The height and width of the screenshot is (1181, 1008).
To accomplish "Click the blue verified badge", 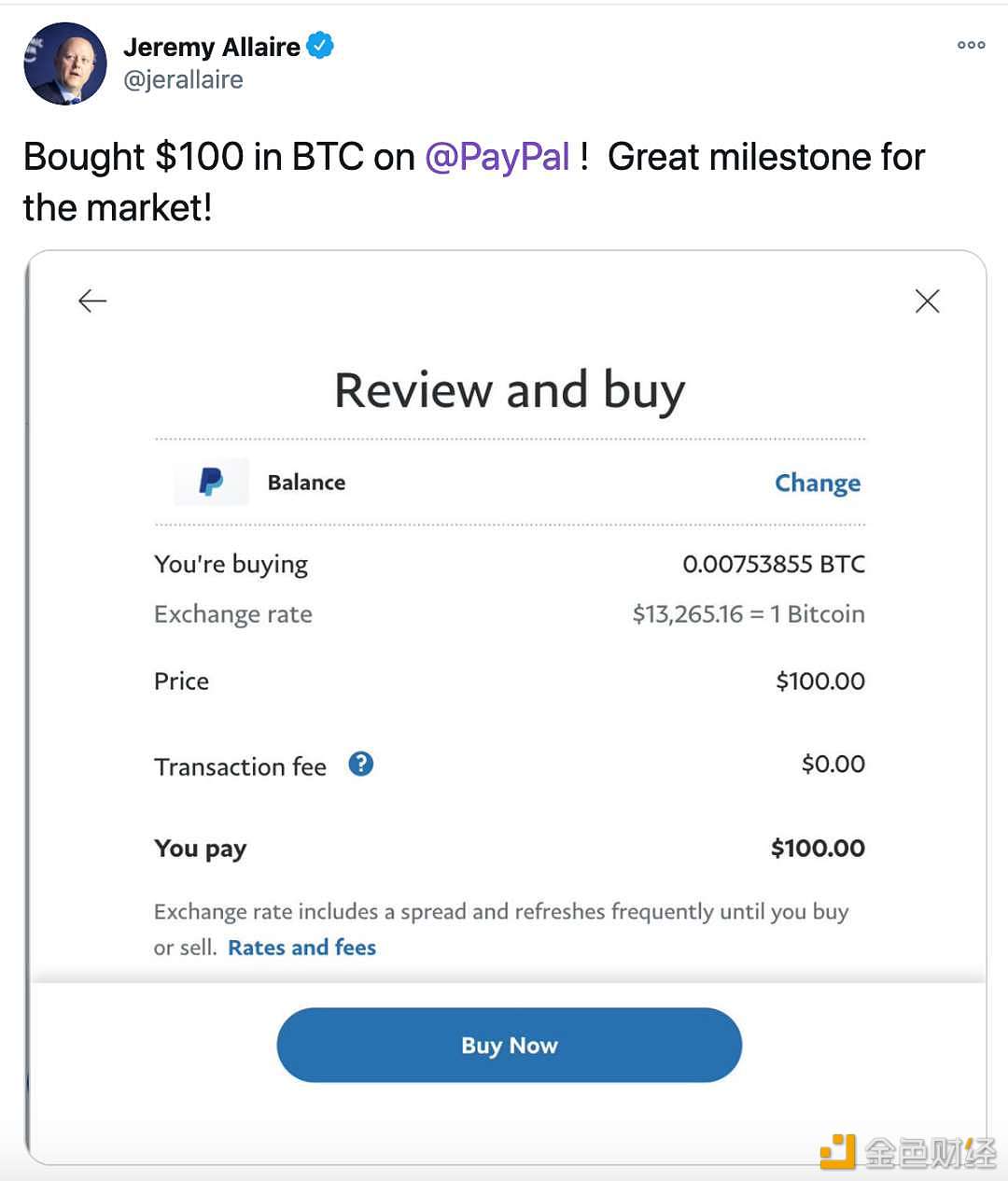I will 320,45.
